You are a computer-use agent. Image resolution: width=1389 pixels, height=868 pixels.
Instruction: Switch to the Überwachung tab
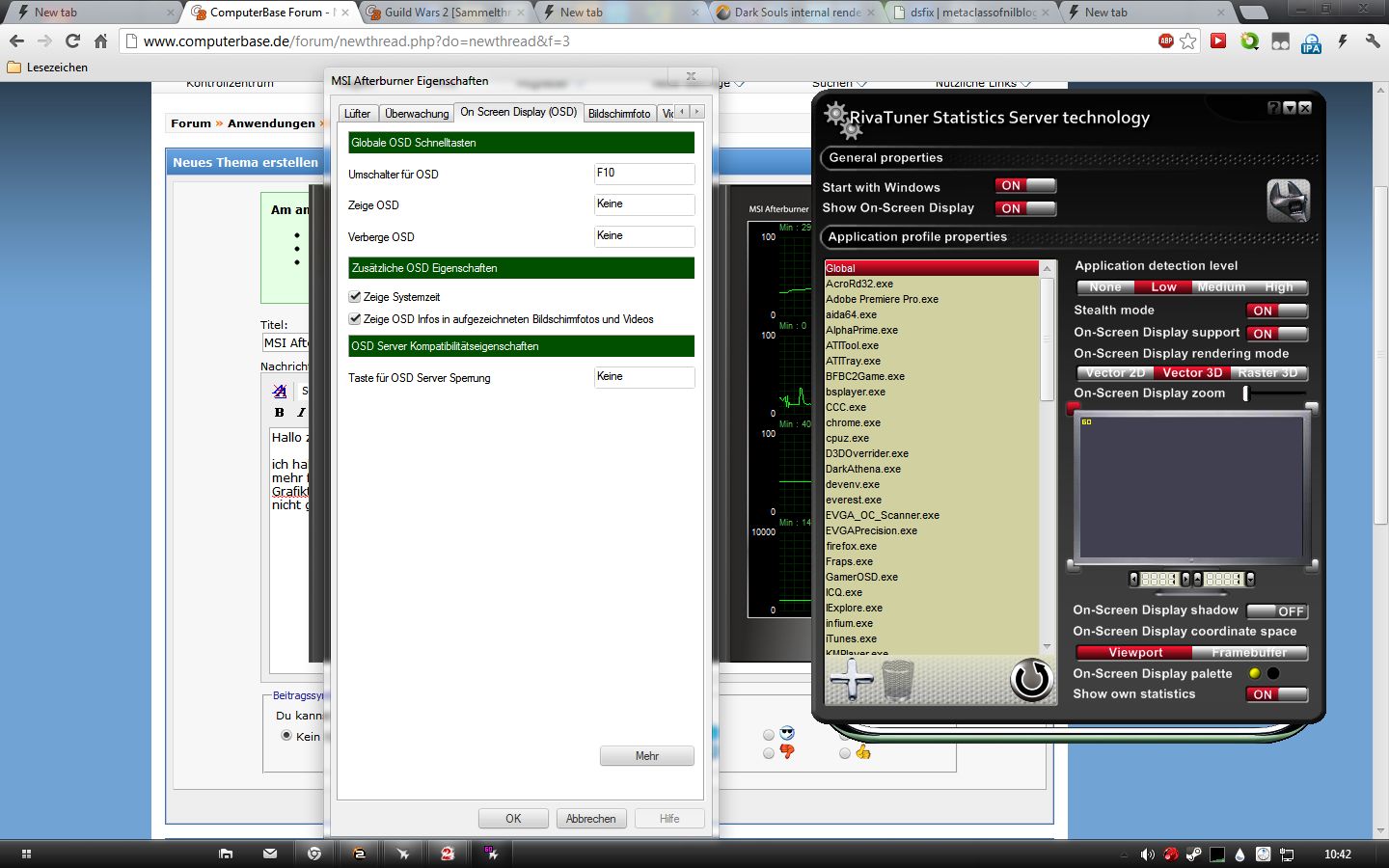coord(417,114)
